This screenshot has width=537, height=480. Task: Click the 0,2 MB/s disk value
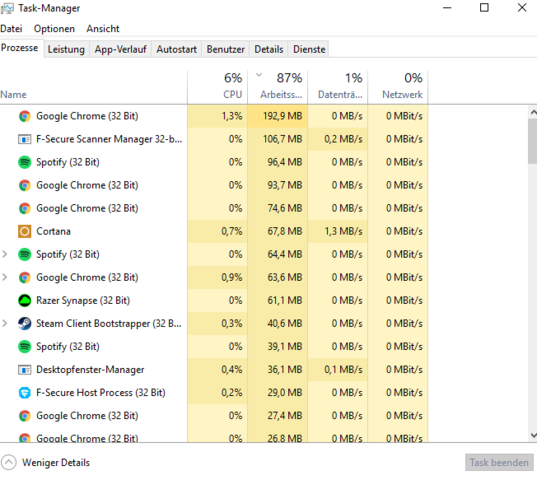(344, 139)
